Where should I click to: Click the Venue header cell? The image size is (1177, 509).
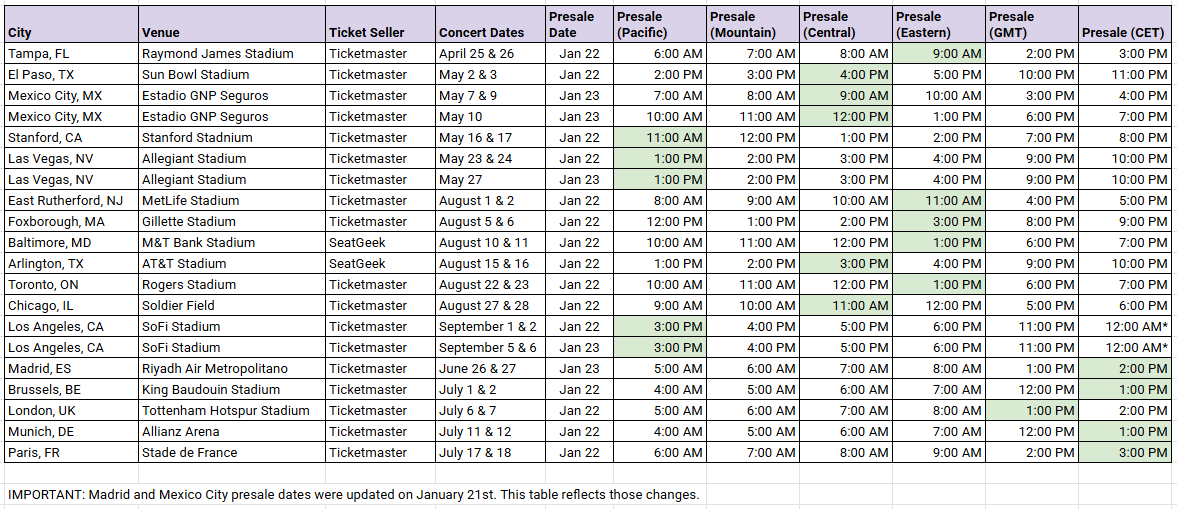(232, 24)
